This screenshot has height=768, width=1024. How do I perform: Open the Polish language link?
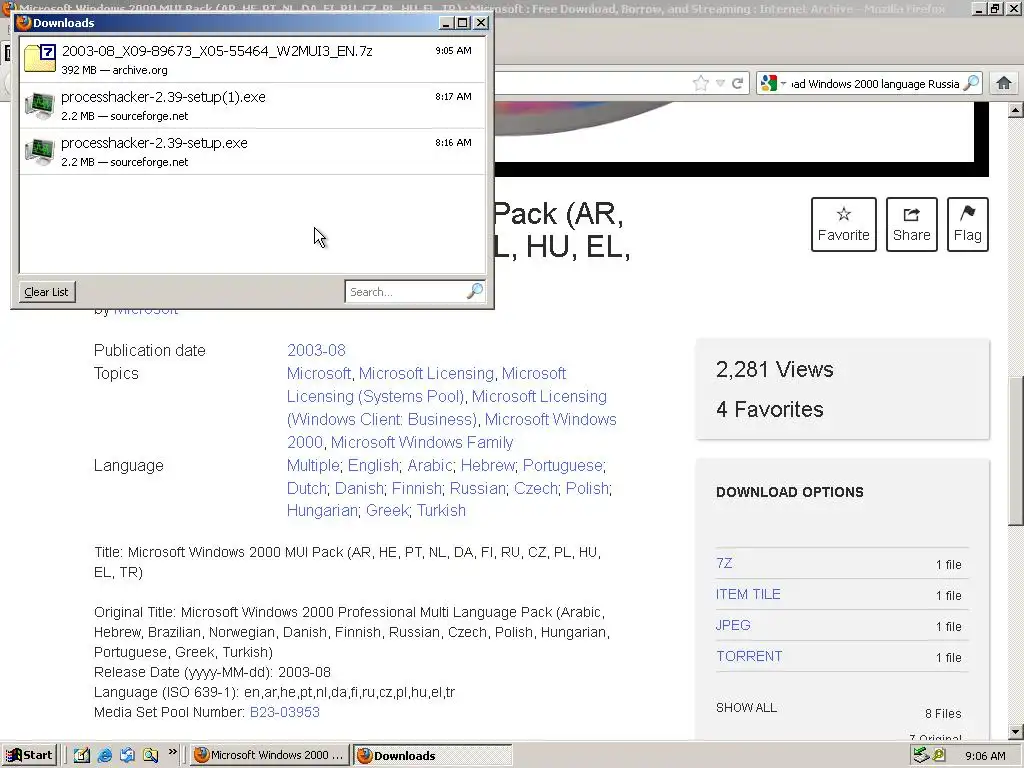pyautogui.click(x=587, y=488)
